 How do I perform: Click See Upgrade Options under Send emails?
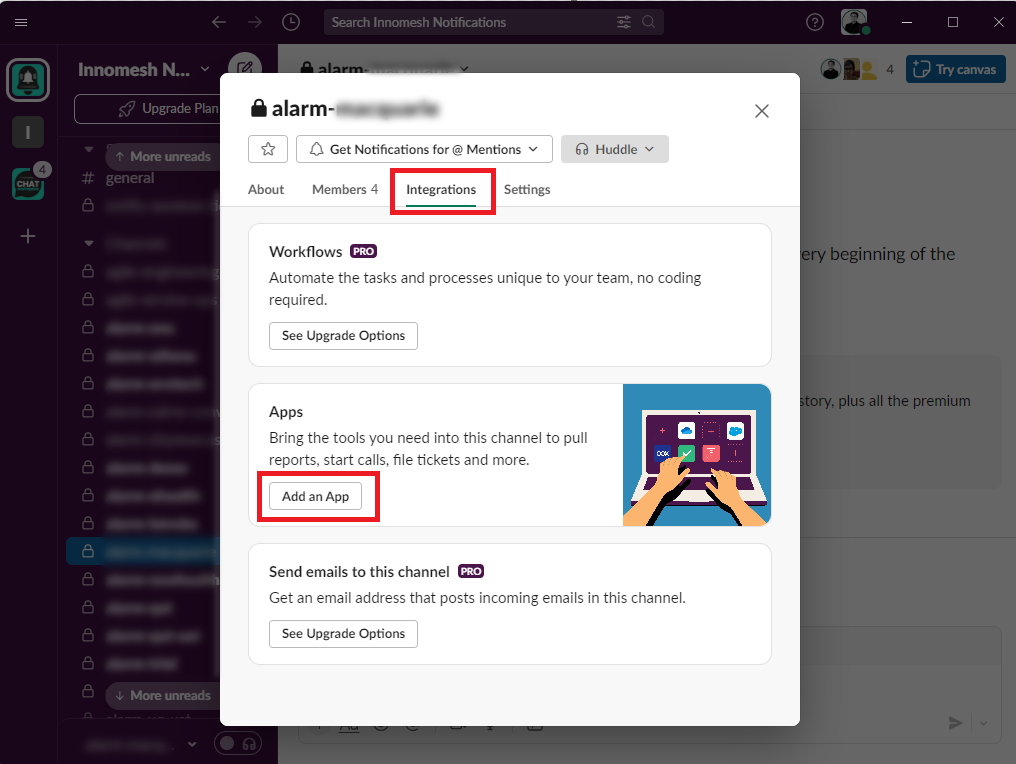pos(343,634)
